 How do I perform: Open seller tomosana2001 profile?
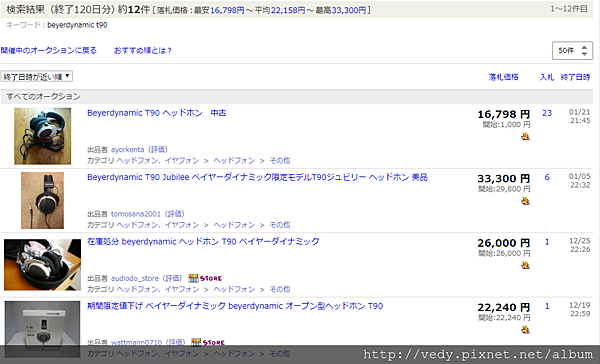point(136,214)
